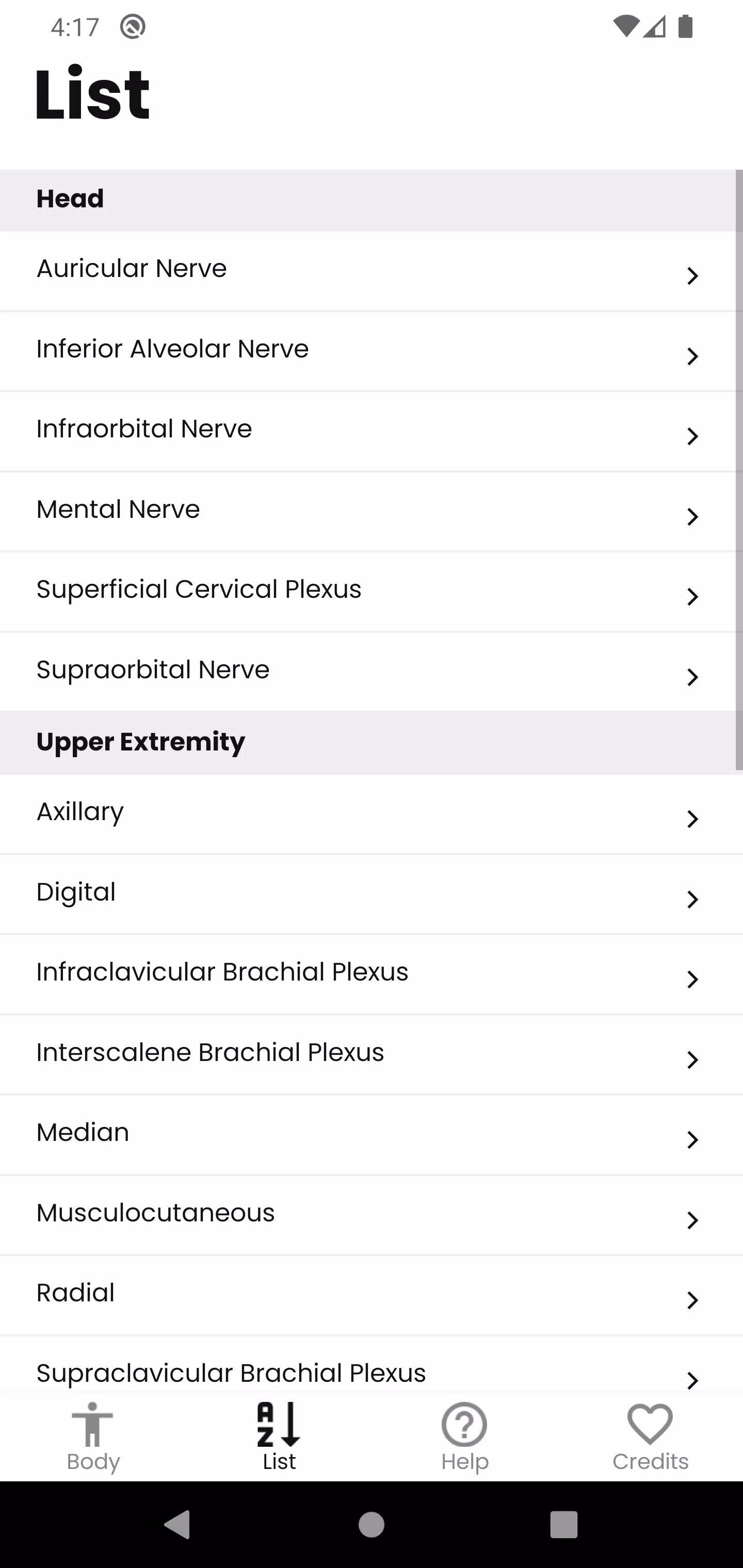Open the Body tab figure icon
Viewport: 743px width, 1568px height.
(x=92, y=1424)
